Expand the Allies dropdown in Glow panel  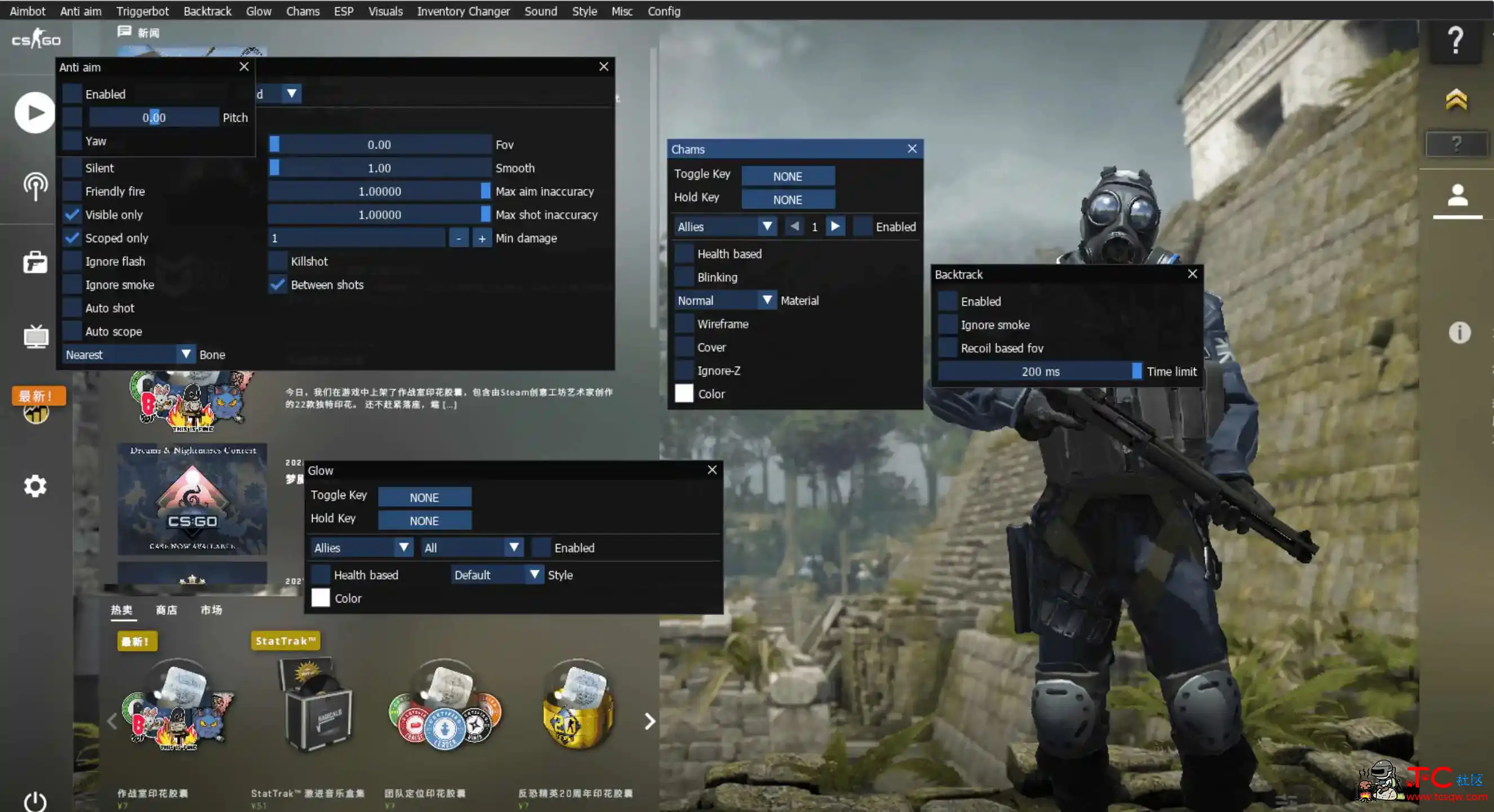pos(404,548)
